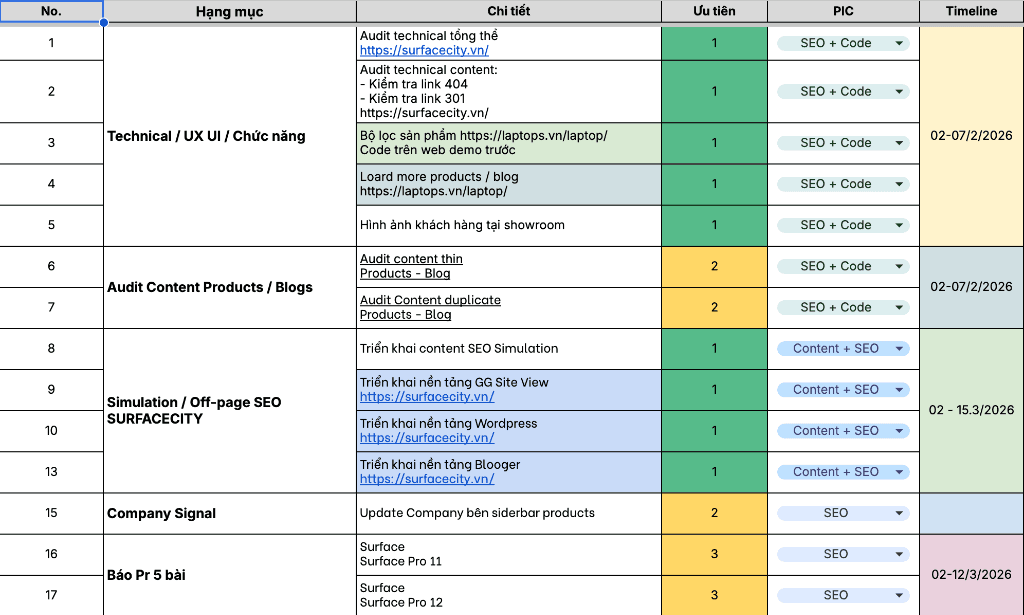Select Simulation / Off-page SEO SURFACECITY cell
The width and height of the screenshot is (1024, 615).
pyautogui.click(x=230, y=411)
